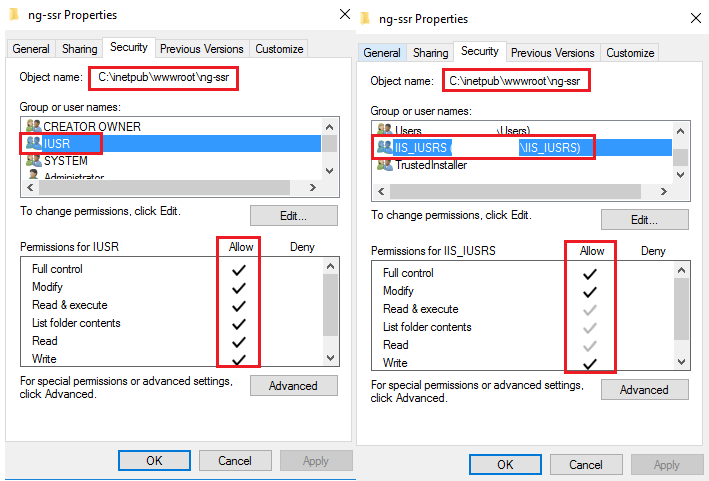Click the Modify Allow checkmark for IIS_IUSRS
Image resolution: width=709 pixels, height=481 pixels.
pos(590,292)
